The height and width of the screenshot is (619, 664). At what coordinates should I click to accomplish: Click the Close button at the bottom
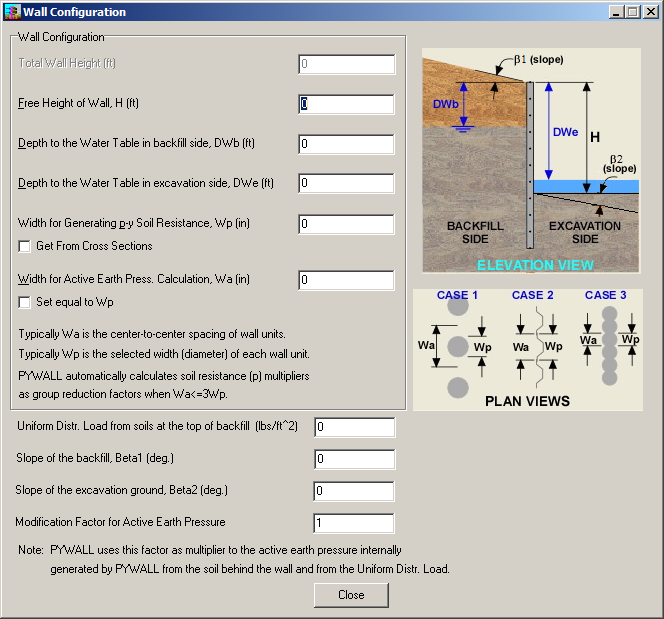[x=351, y=594]
